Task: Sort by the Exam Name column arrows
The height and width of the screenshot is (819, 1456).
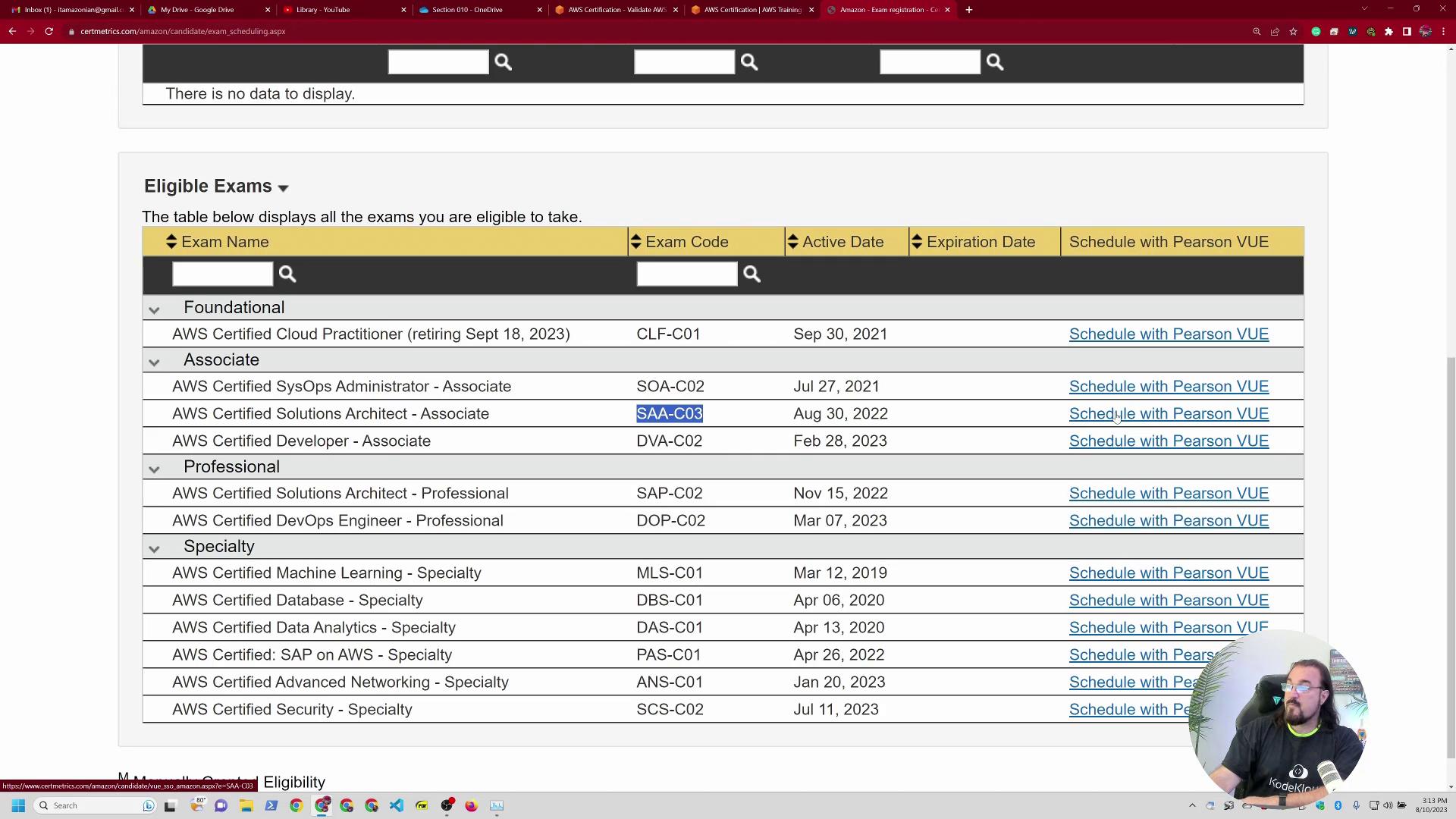Action: point(171,242)
